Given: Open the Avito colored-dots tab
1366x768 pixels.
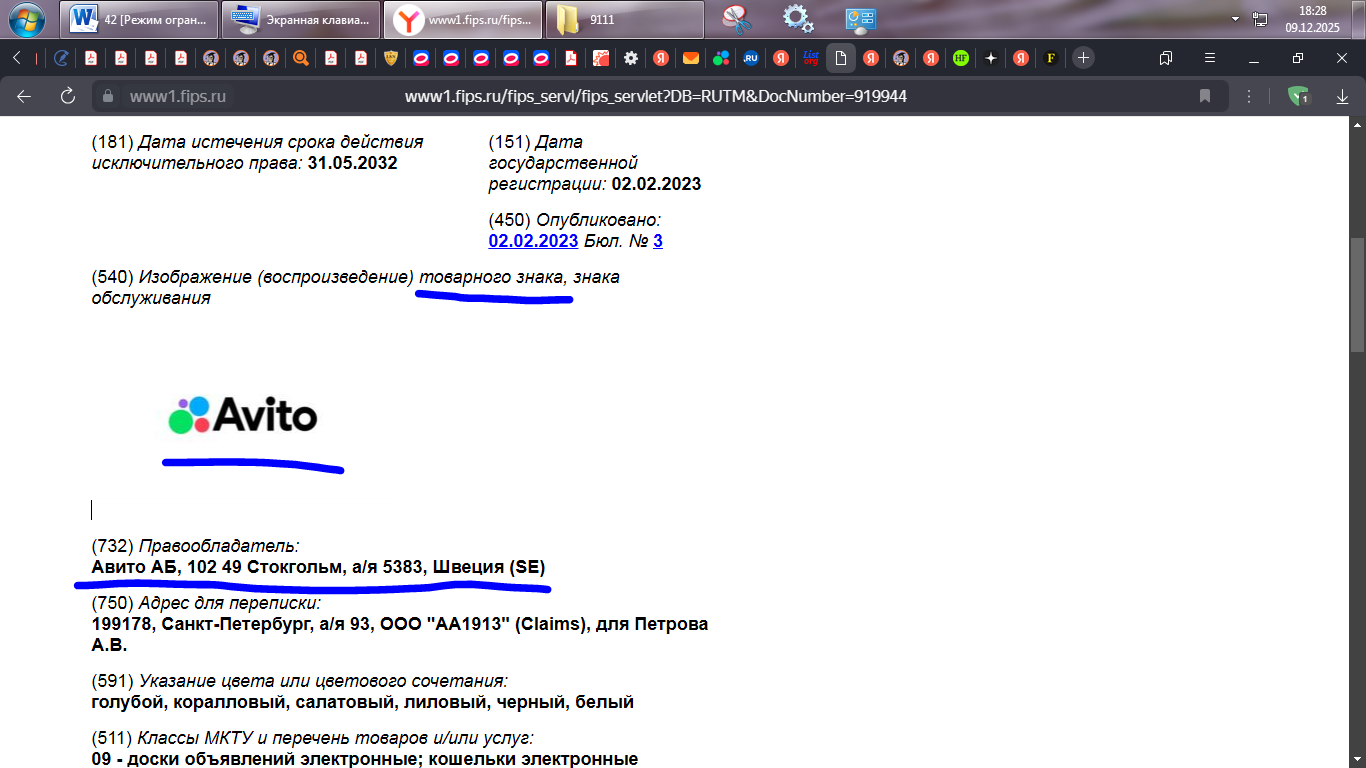Looking at the screenshot, I should pos(721,58).
